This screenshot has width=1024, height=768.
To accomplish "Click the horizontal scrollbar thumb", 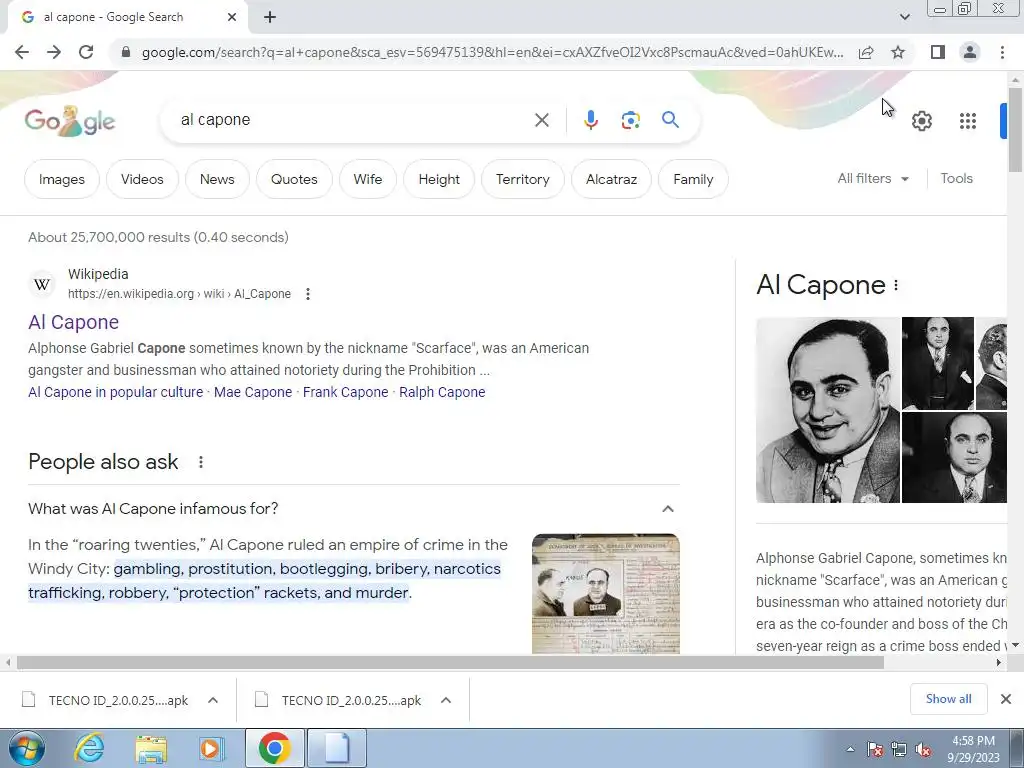I will click(x=450, y=663).
